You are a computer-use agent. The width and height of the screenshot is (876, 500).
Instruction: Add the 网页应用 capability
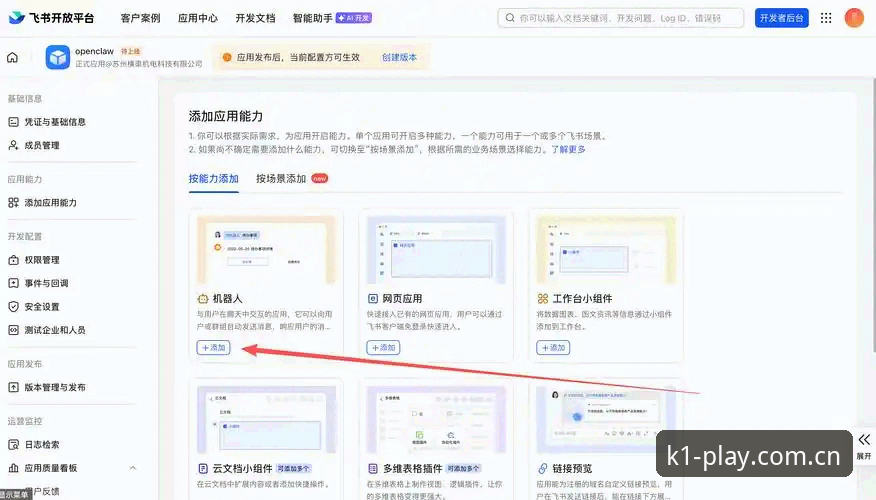click(x=383, y=347)
